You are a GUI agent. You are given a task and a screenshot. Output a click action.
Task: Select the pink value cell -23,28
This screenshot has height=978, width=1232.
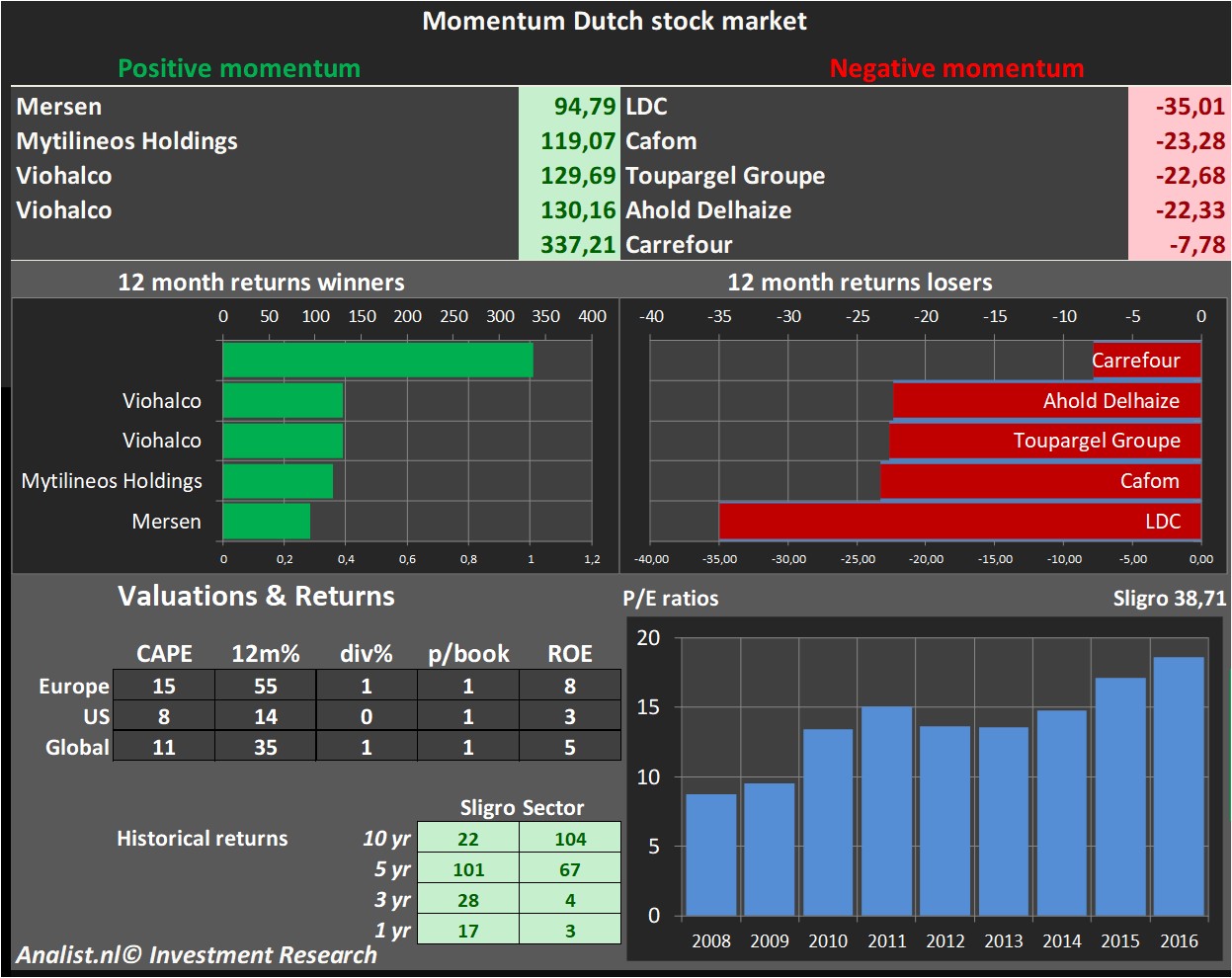pos(1179,140)
